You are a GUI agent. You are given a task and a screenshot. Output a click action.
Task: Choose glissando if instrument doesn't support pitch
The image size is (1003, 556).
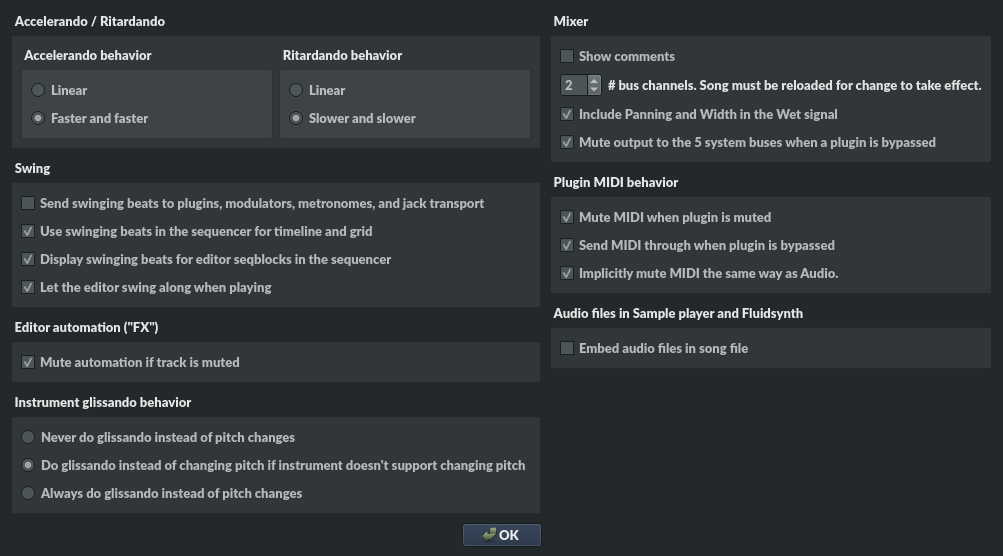28,465
